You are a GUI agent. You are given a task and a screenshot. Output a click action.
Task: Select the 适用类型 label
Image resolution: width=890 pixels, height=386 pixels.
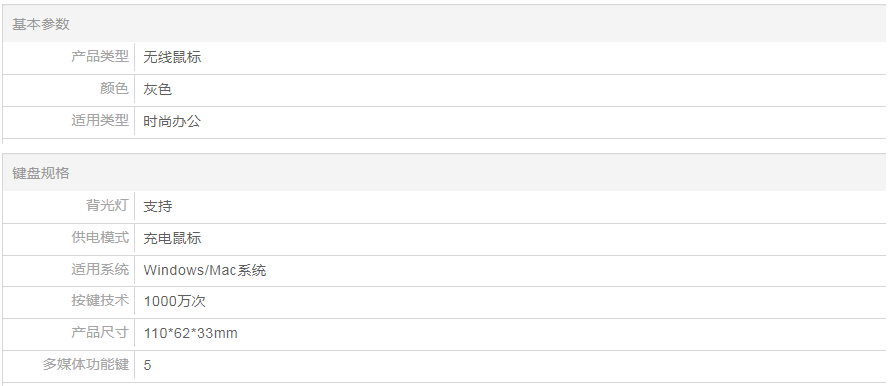100,120
